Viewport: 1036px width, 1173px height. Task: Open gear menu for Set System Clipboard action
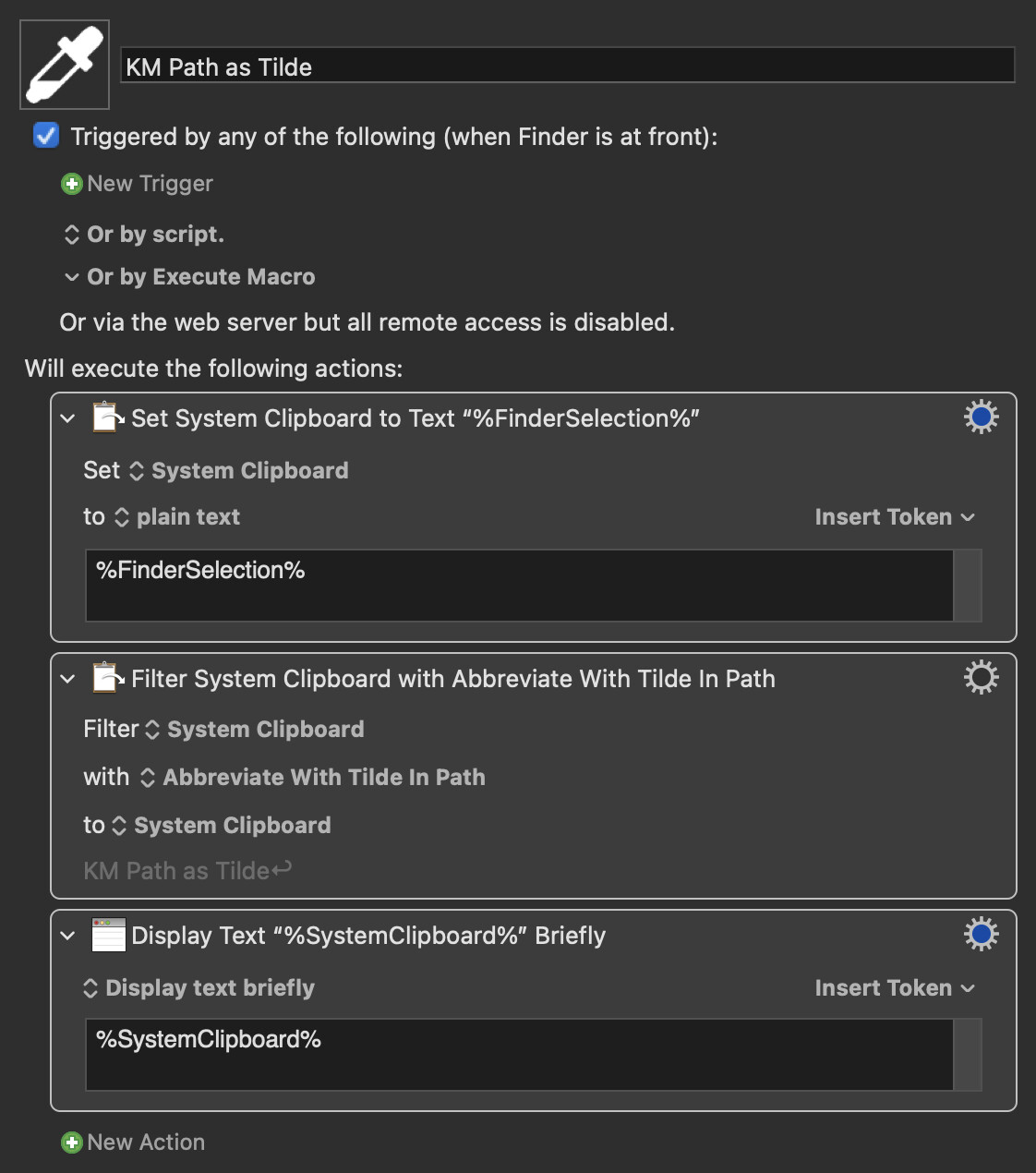(981, 417)
